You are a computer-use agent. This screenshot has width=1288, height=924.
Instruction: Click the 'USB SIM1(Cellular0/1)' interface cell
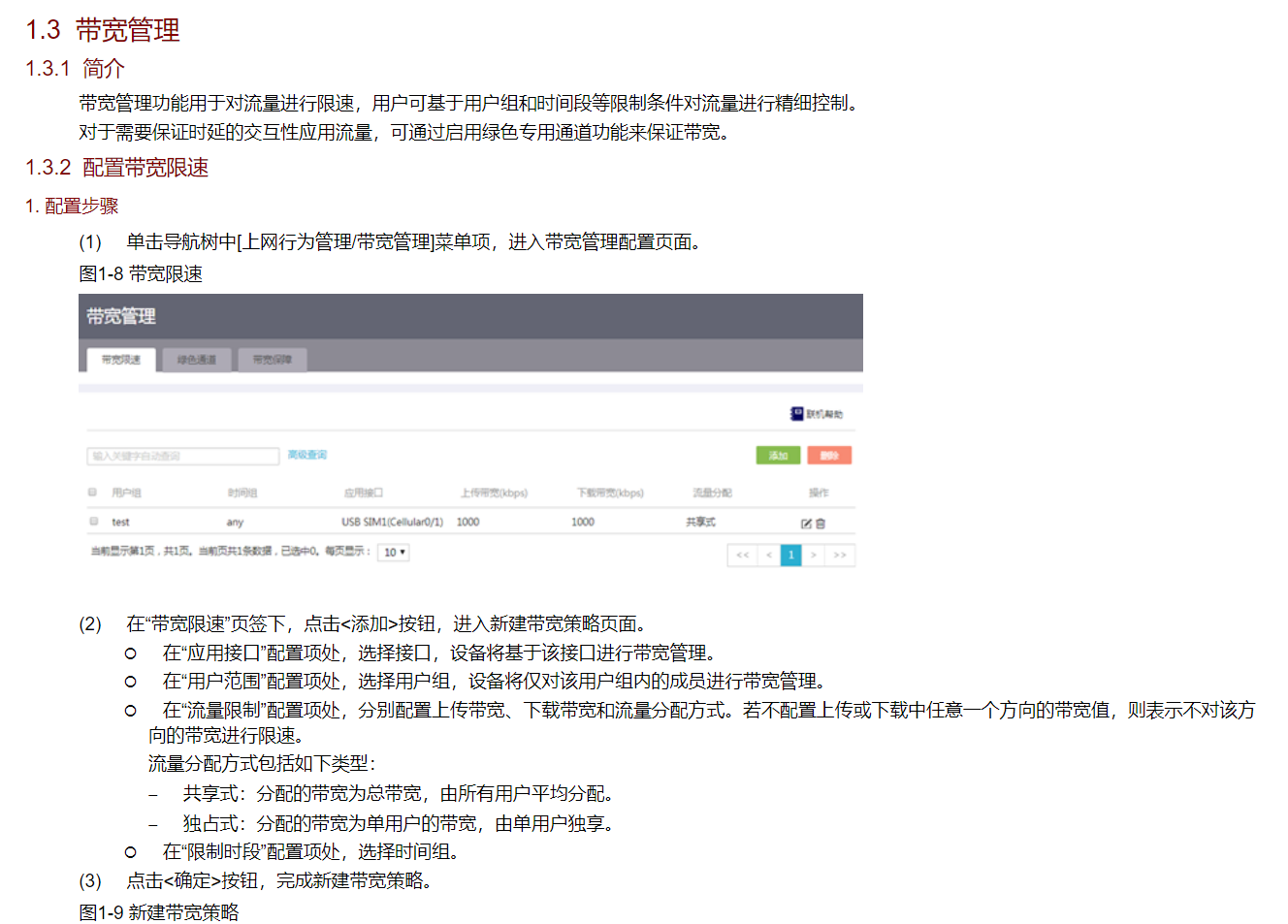(392, 522)
